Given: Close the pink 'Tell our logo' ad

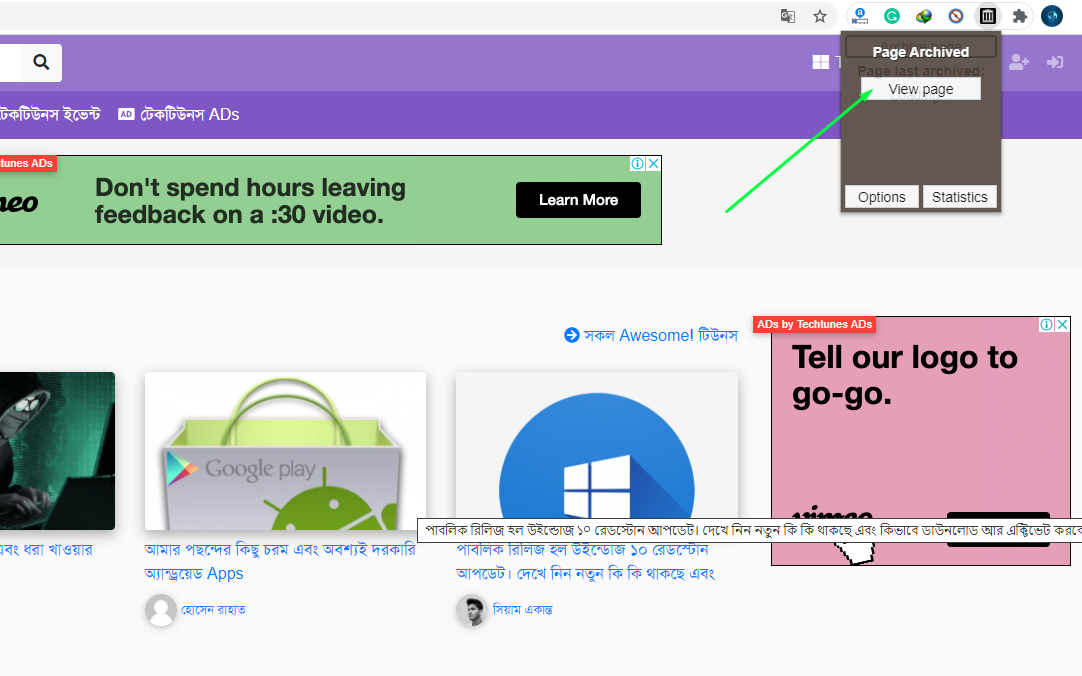Looking at the screenshot, I should (1063, 324).
